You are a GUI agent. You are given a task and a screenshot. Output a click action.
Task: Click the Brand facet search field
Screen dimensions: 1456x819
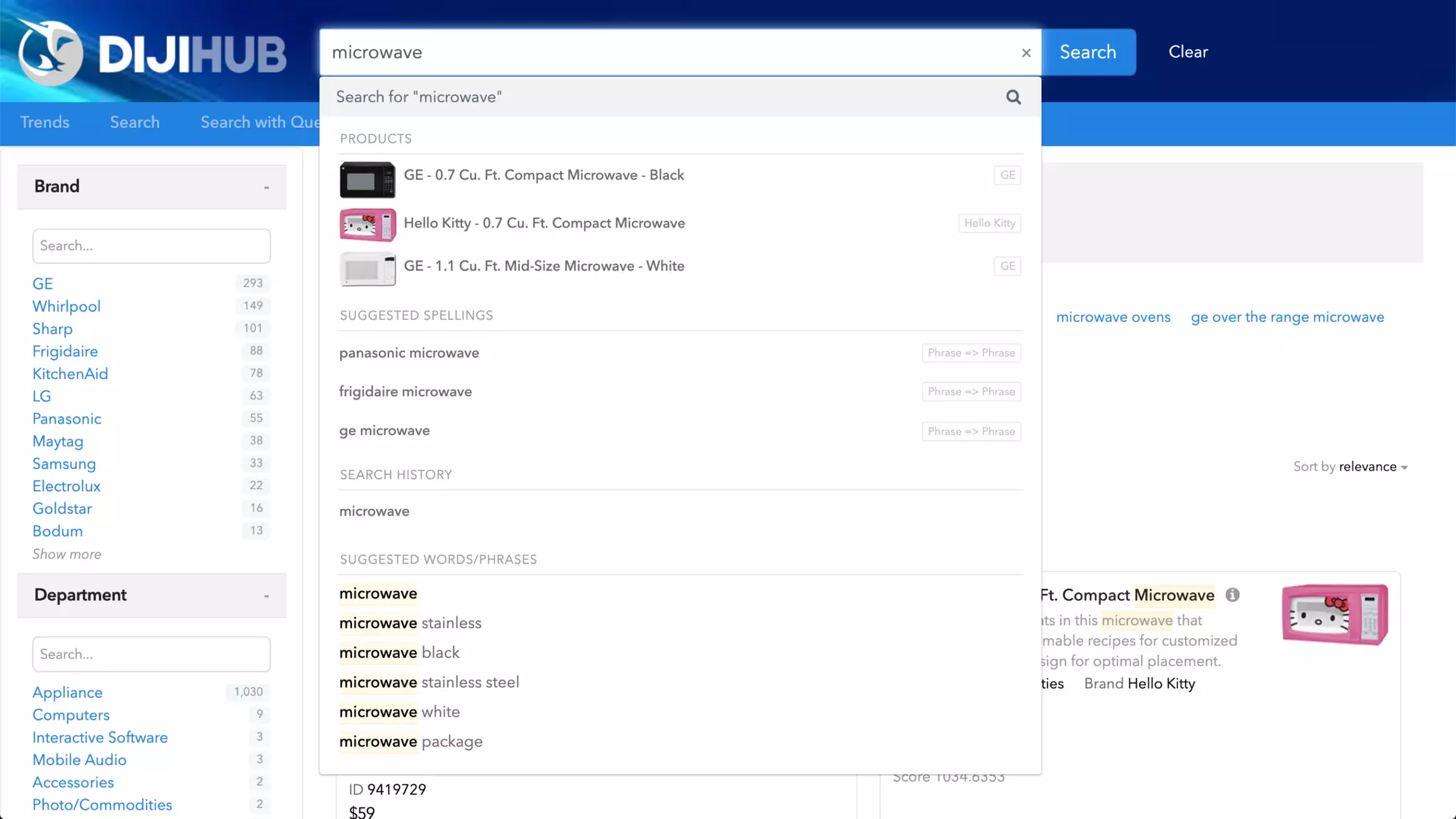click(151, 246)
